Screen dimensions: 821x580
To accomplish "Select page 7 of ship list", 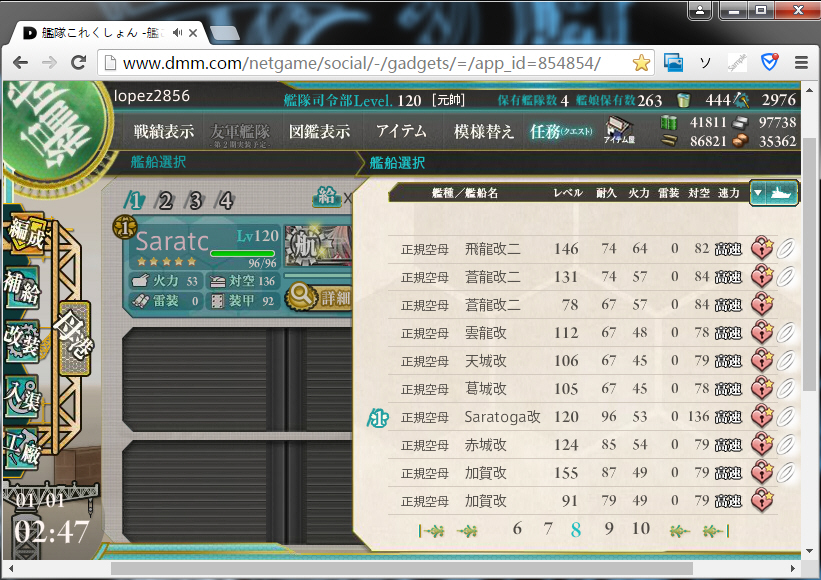I will 548,529.
